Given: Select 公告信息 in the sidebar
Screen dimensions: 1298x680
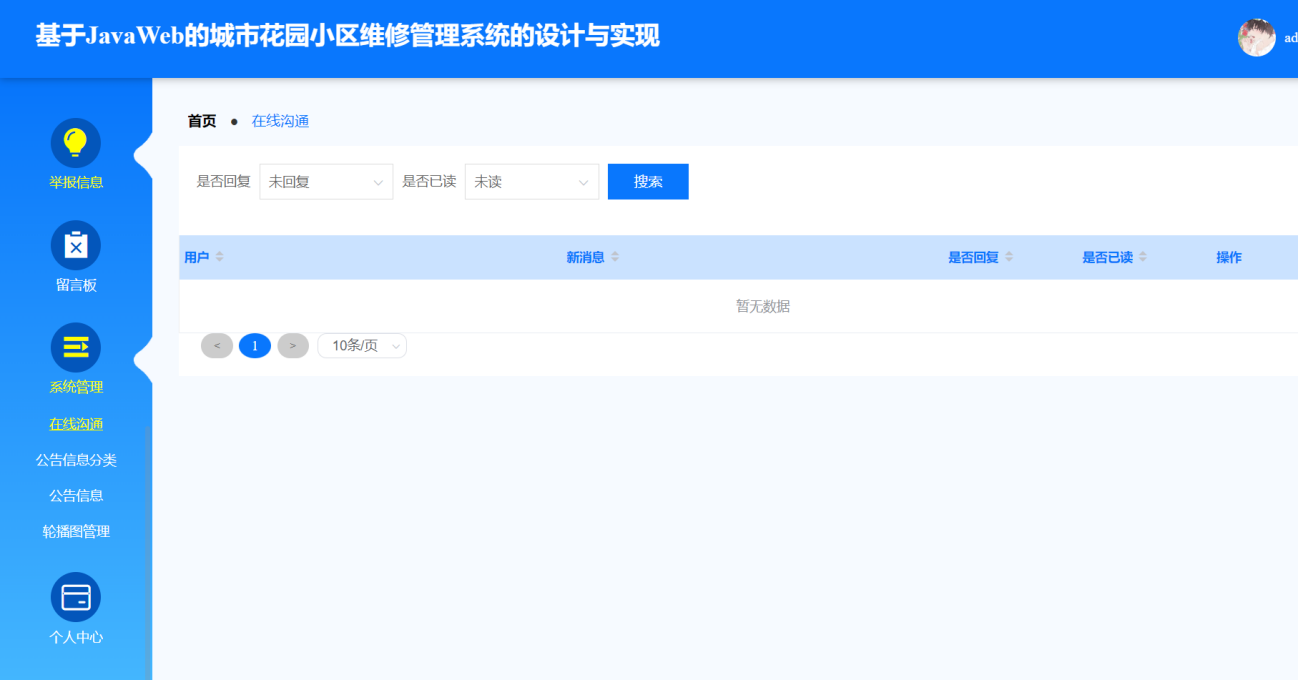Looking at the screenshot, I should pos(76,496).
